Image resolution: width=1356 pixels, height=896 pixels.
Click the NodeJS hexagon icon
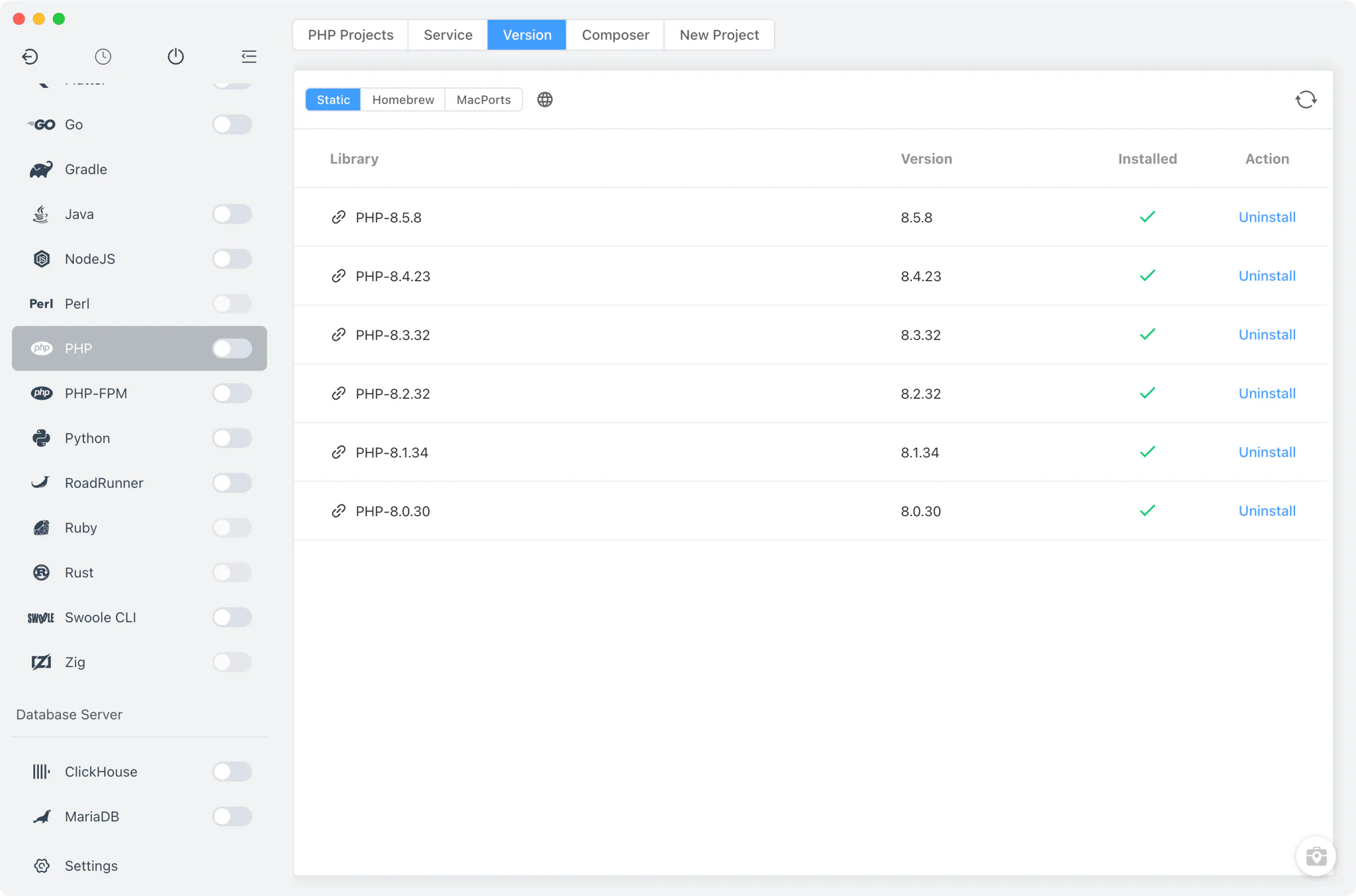pos(41,259)
